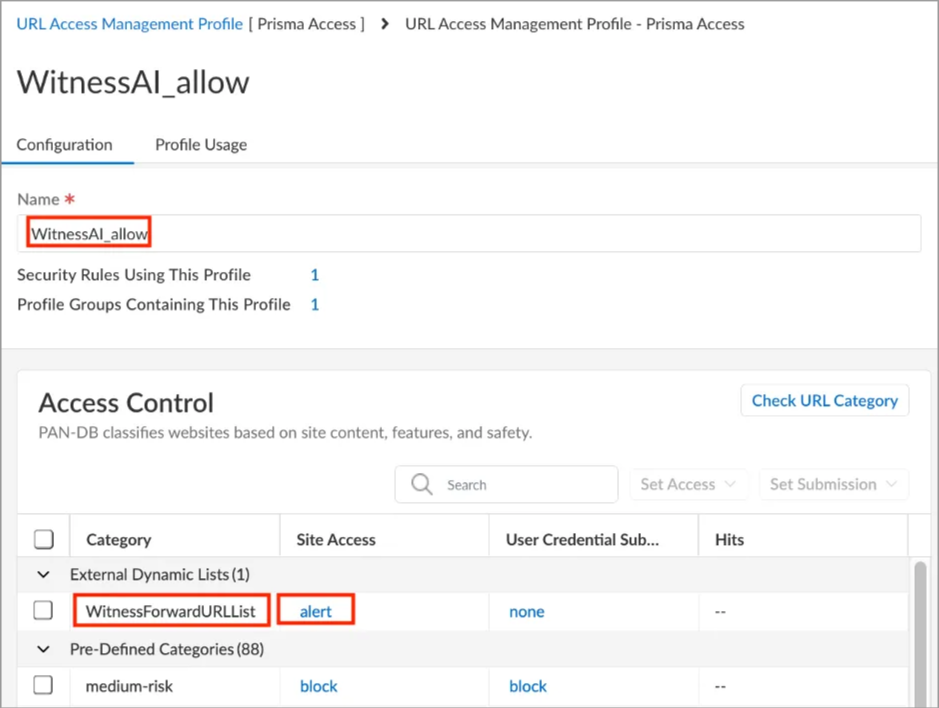The height and width of the screenshot is (708, 939).
Task: Click the search magnifier icon
Action: (x=422, y=485)
